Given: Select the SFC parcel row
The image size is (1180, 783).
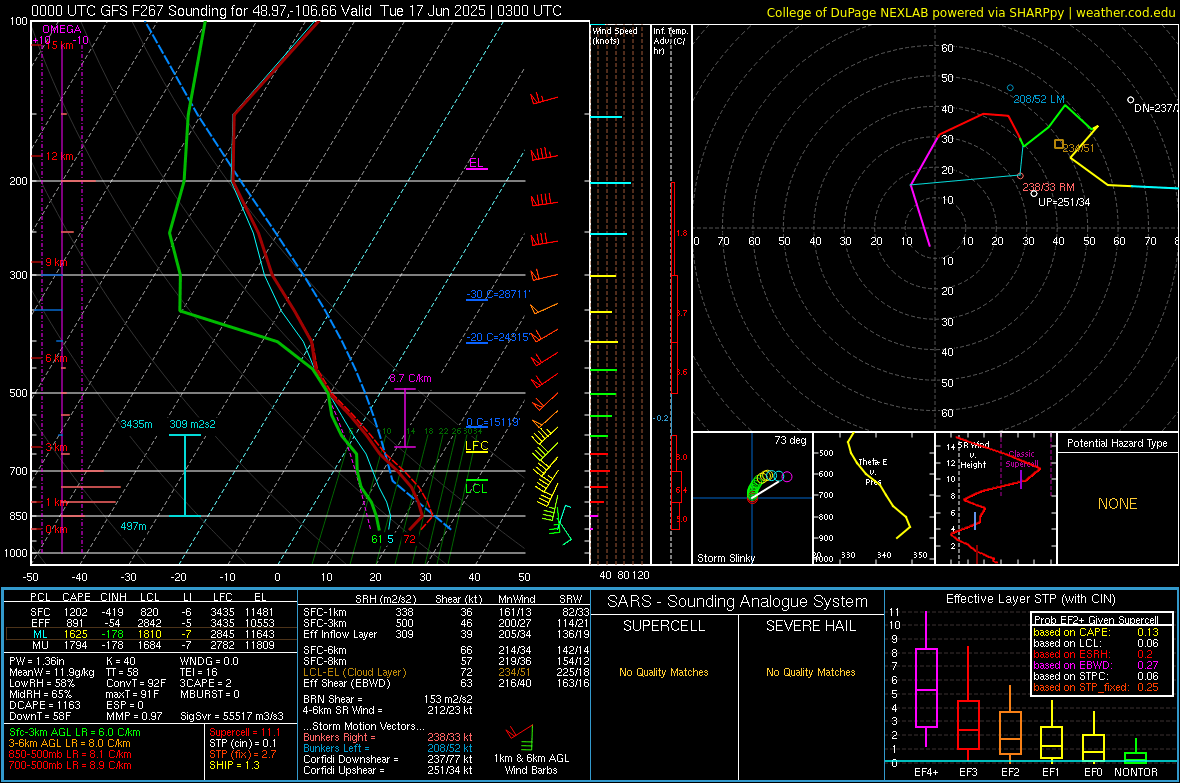Looking at the screenshot, I should pos(151,612).
